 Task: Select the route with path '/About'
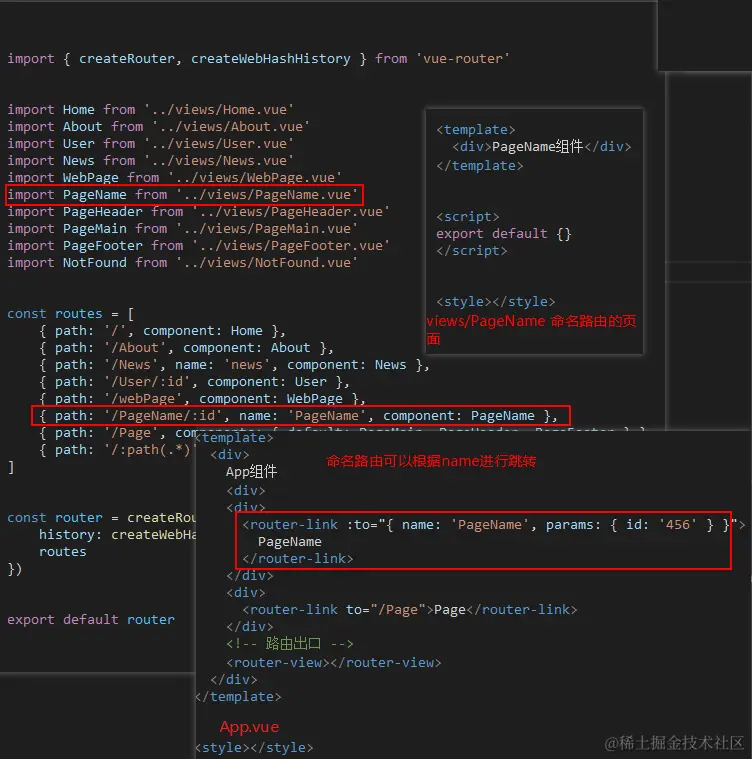186,348
